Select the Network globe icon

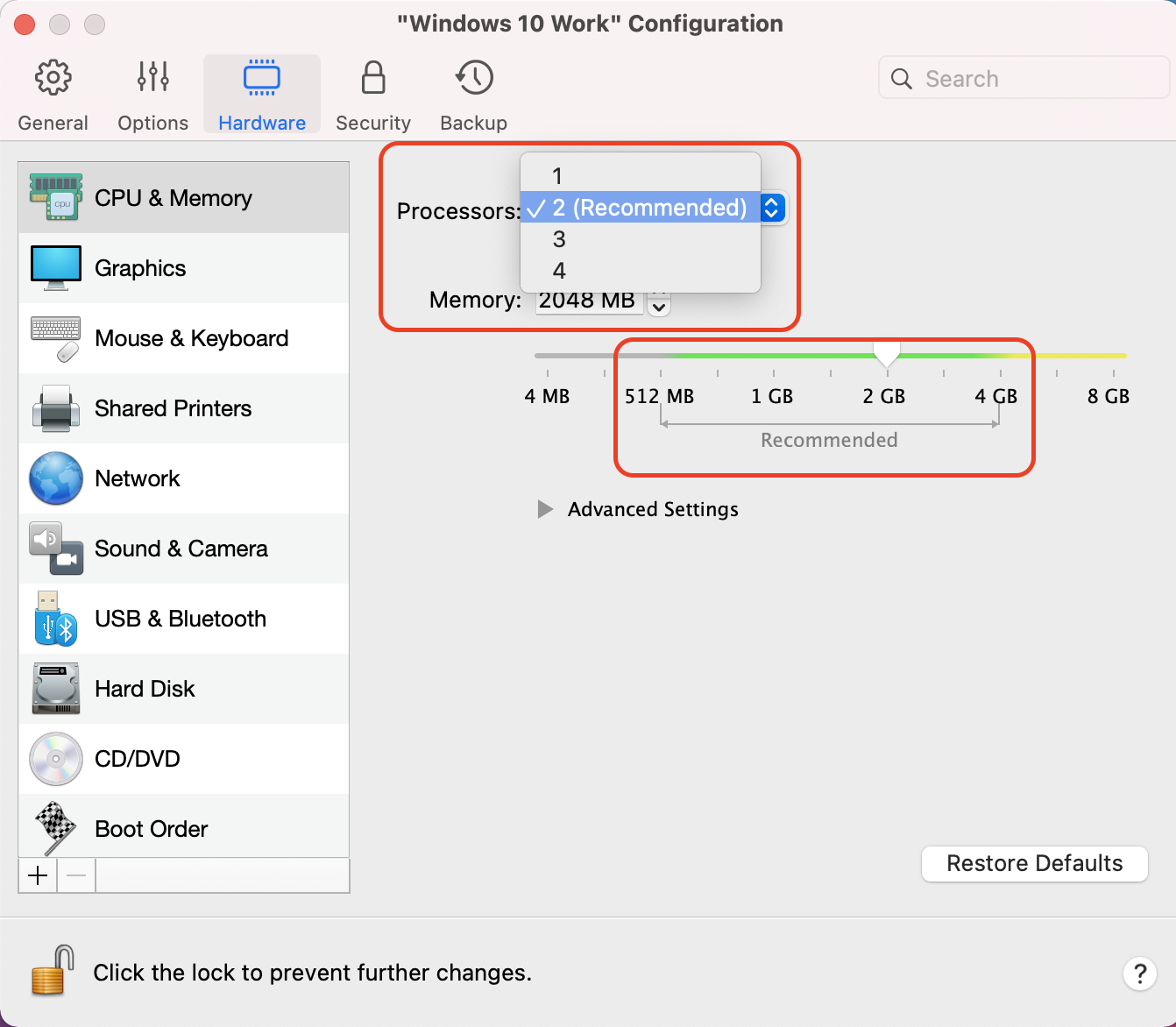click(x=55, y=478)
